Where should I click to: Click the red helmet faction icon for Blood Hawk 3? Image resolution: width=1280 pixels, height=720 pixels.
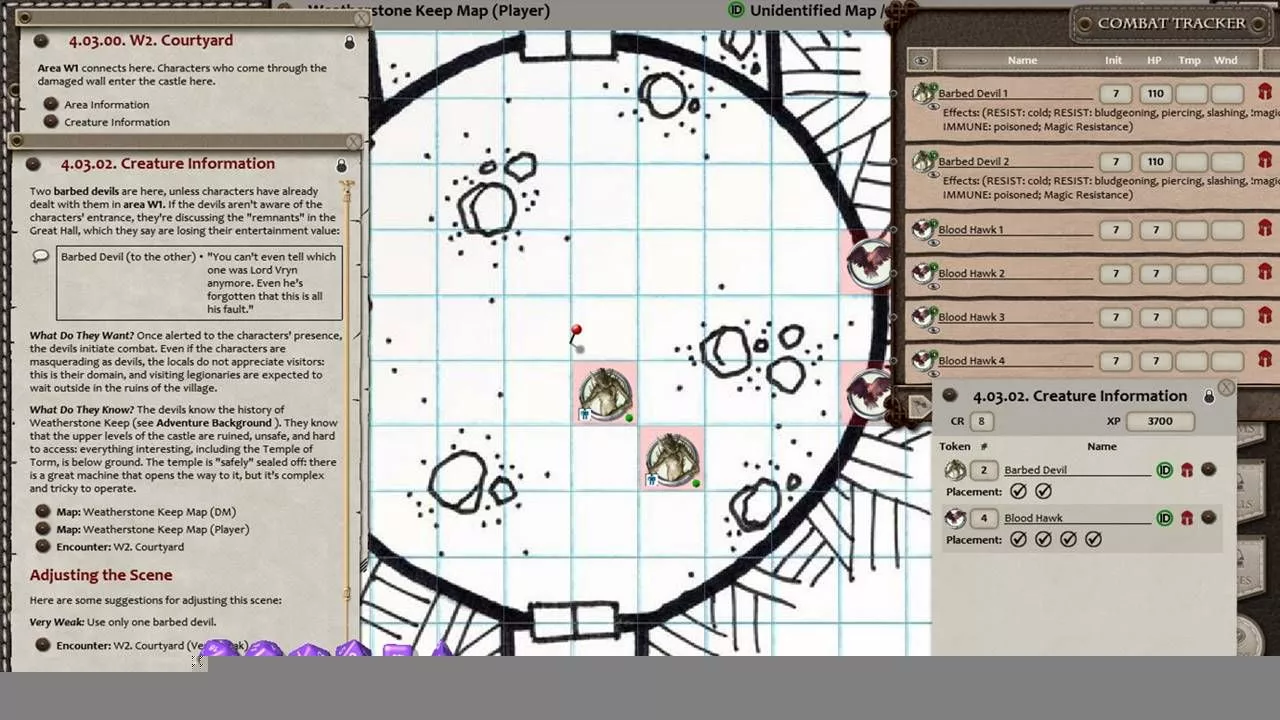[x=1265, y=317]
